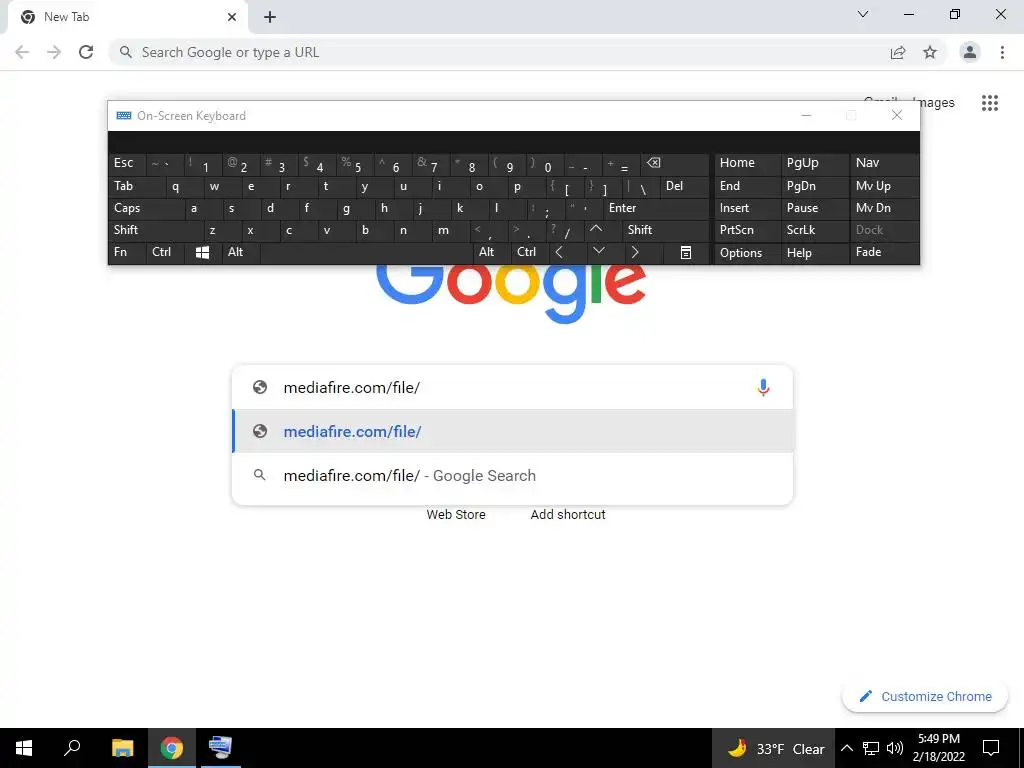
Task: Open the Chrome three-dot menu
Action: click(1002, 52)
